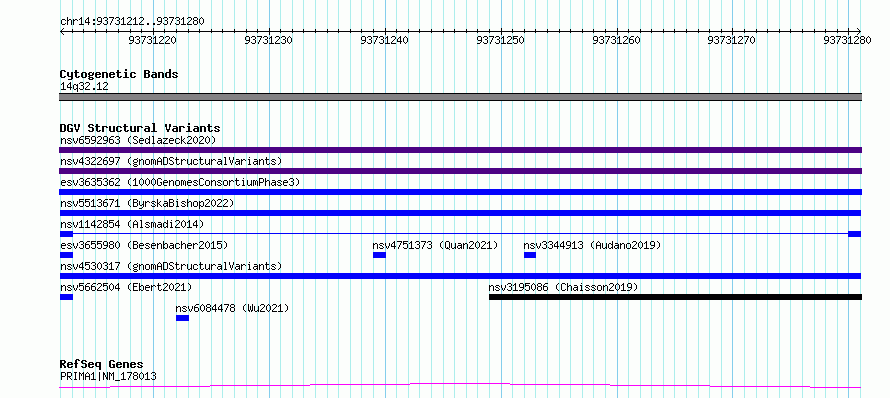Open nsv6084478 (Wu2021) label
This screenshot has height=398, width=890.
point(232,308)
